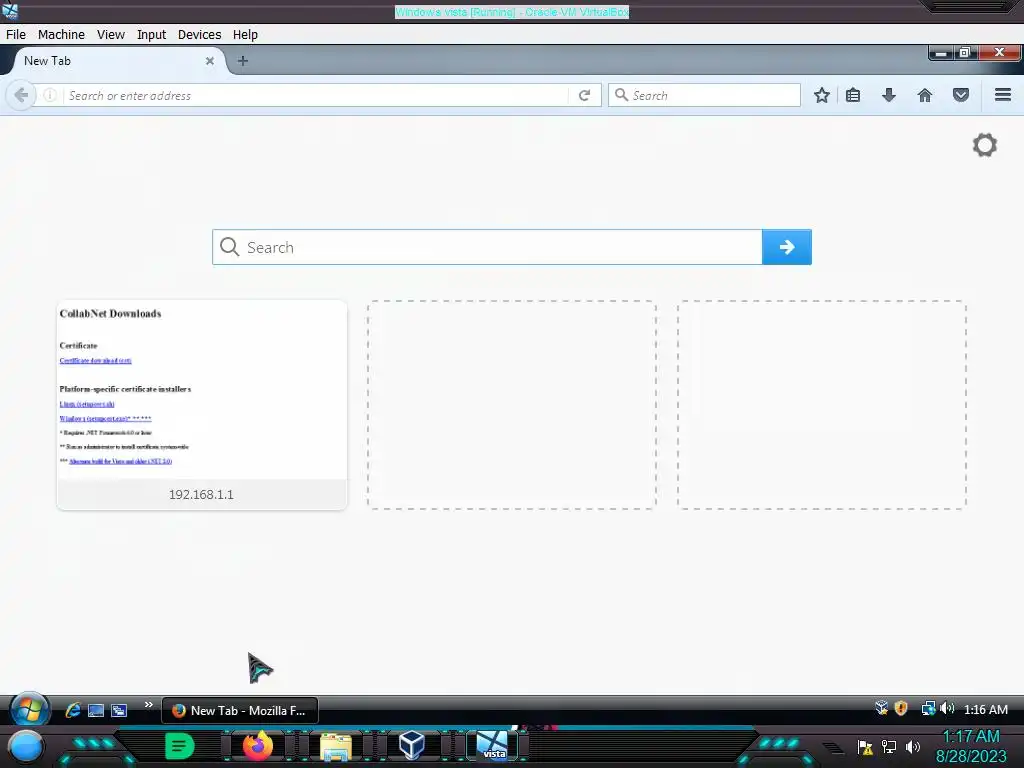
Task: Click the host network tray icon
Action: tap(889, 746)
